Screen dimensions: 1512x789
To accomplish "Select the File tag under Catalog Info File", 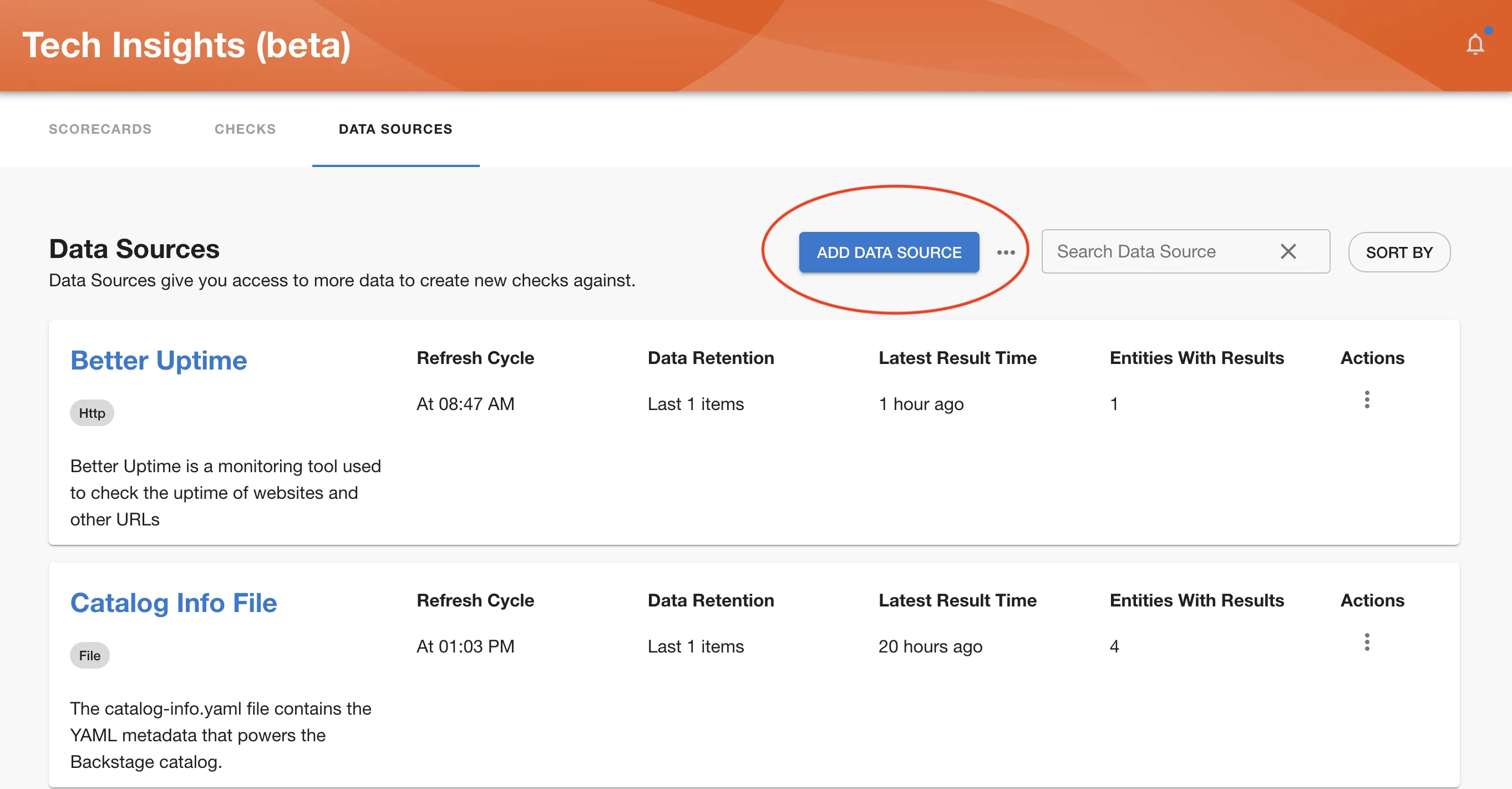I will [x=89, y=655].
